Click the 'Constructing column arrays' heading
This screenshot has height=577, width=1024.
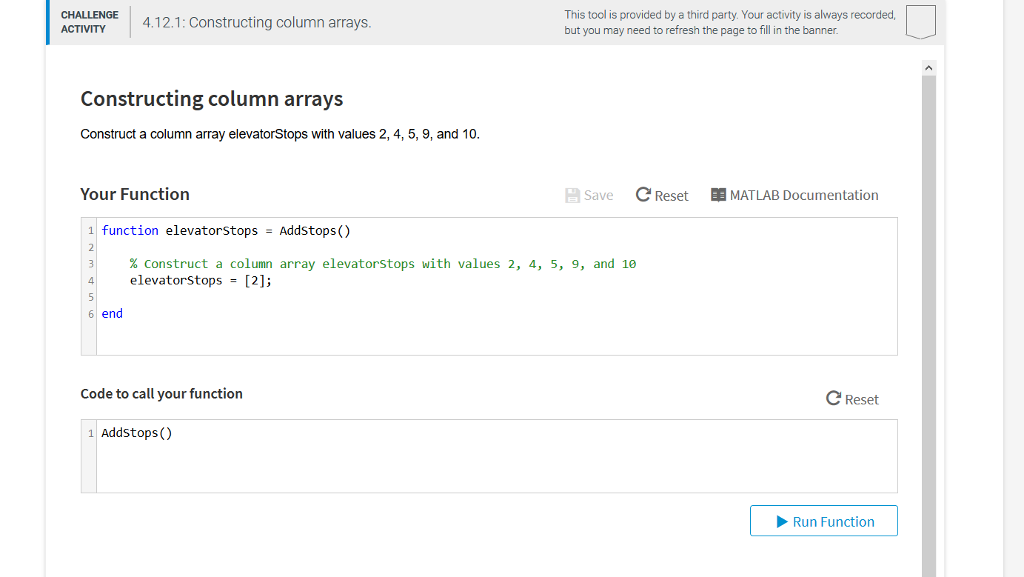coord(212,99)
